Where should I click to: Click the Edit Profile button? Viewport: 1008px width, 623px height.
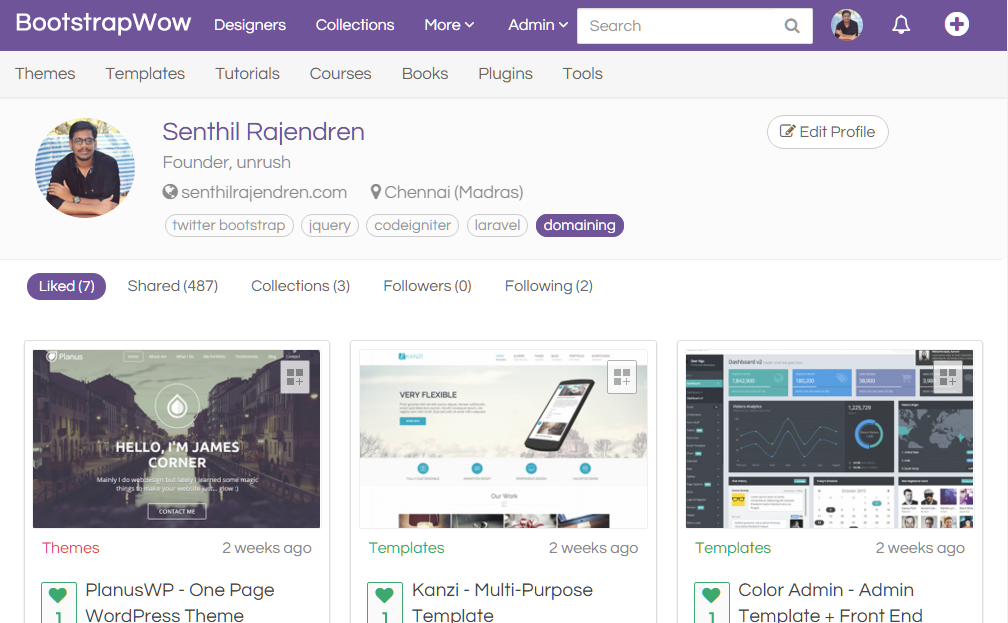827,132
